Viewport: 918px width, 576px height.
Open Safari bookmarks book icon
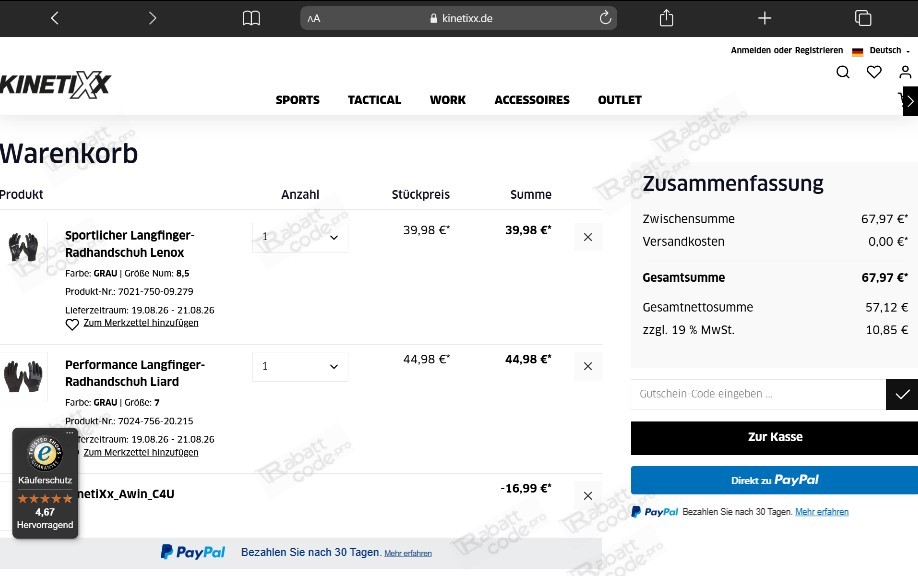click(x=251, y=18)
